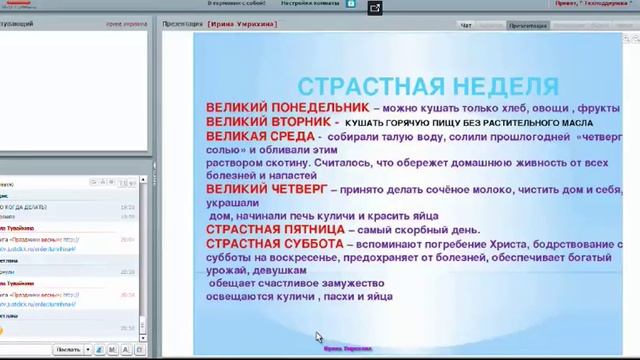Click the presenter name Ирина Умрихина in header
The image size is (640, 360).
click(x=242, y=24)
